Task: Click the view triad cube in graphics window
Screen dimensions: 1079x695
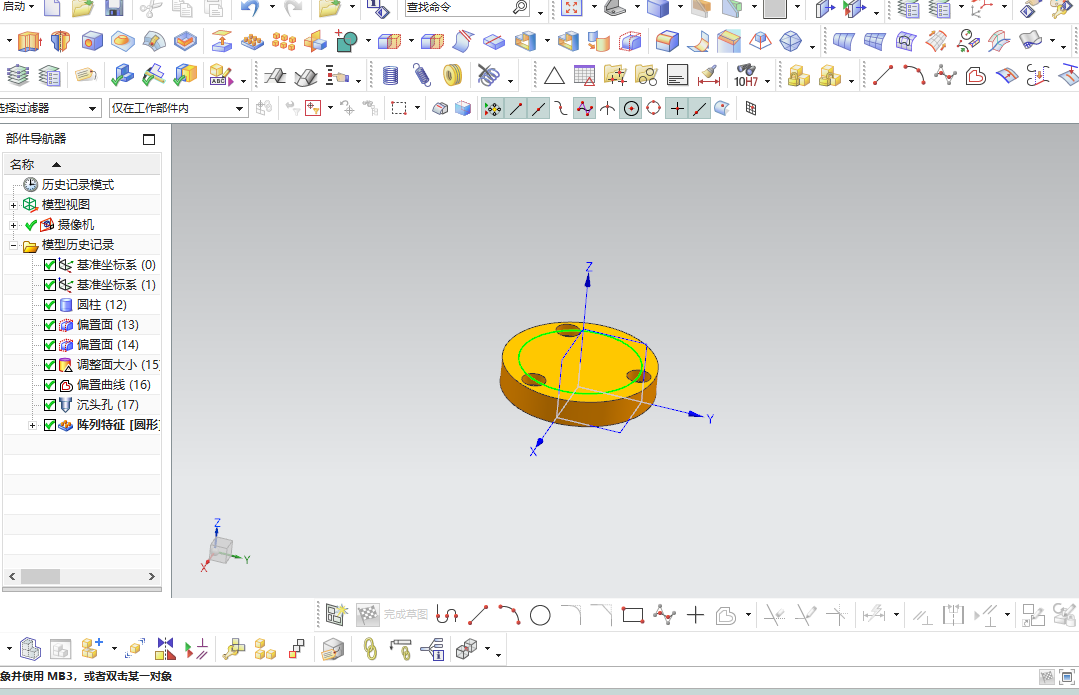Action: (x=222, y=550)
